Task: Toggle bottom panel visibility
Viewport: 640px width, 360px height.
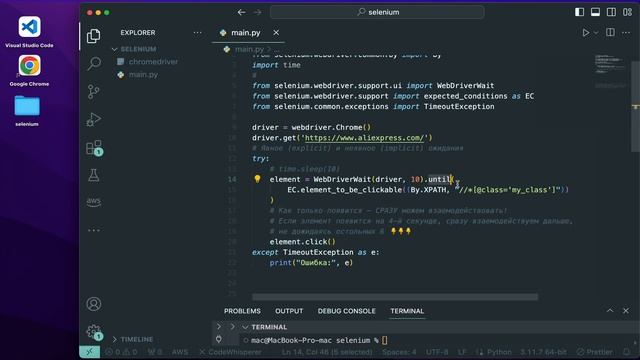Action: (596, 12)
